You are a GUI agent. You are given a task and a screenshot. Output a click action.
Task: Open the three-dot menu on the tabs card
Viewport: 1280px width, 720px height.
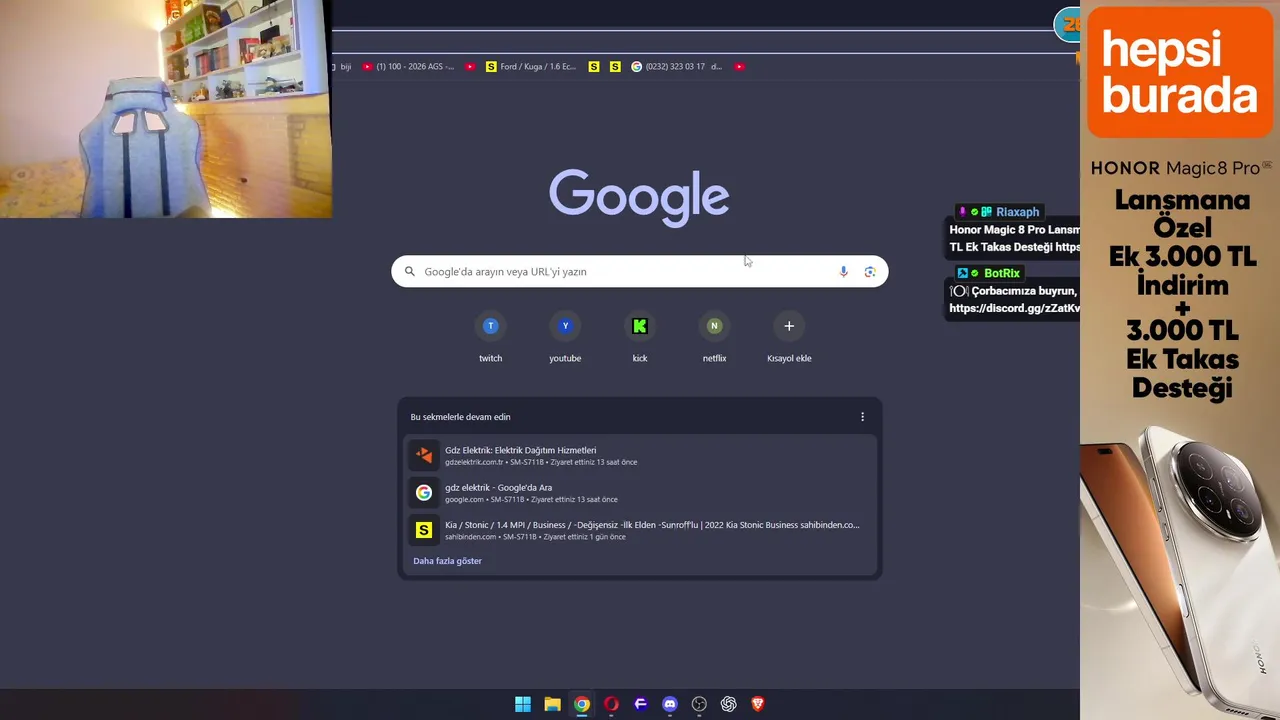tap(862, 417)
